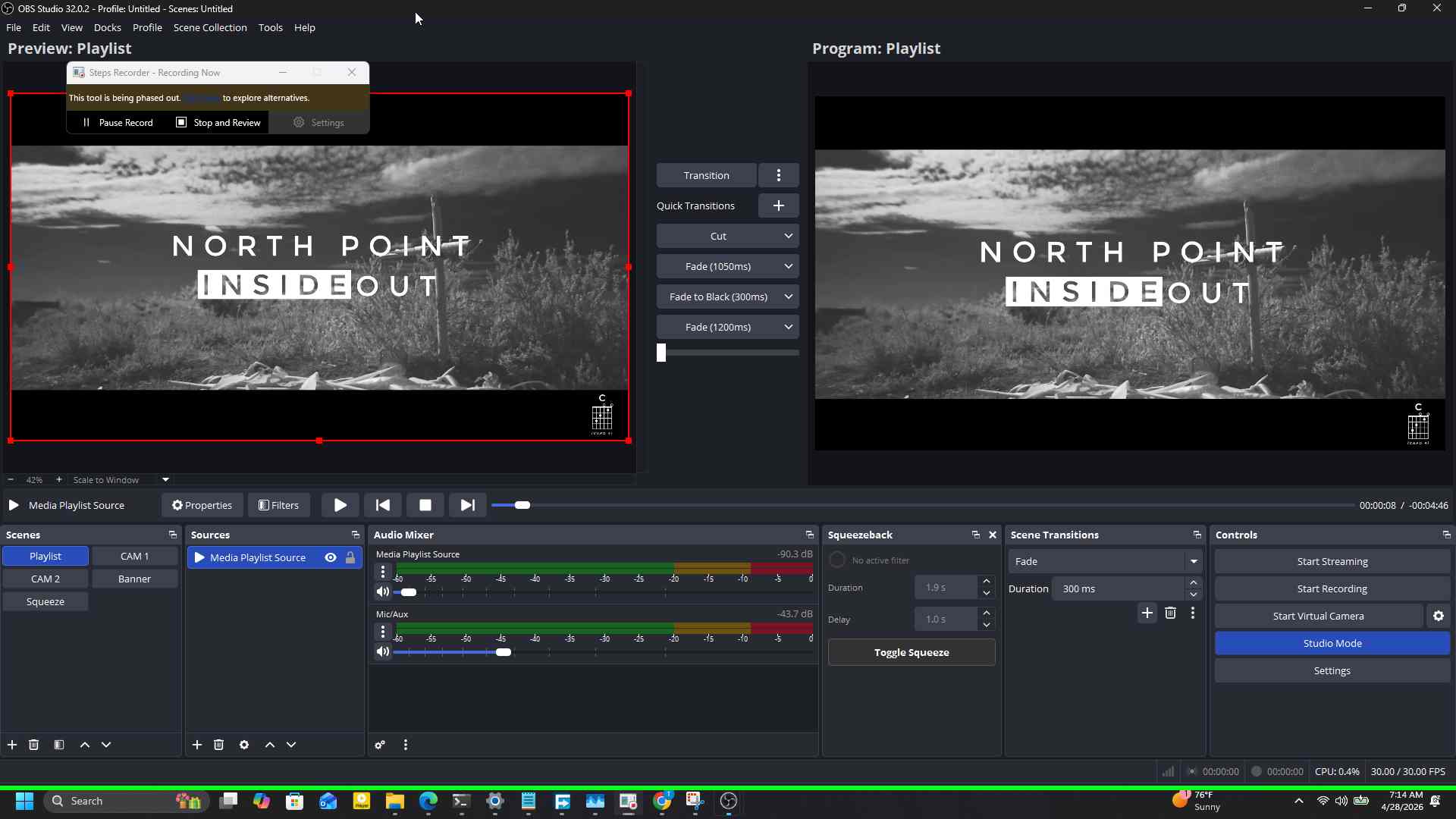Decrease Squeezeback Delay value
The image size is (1456, 819).
(x=987, y=625)
